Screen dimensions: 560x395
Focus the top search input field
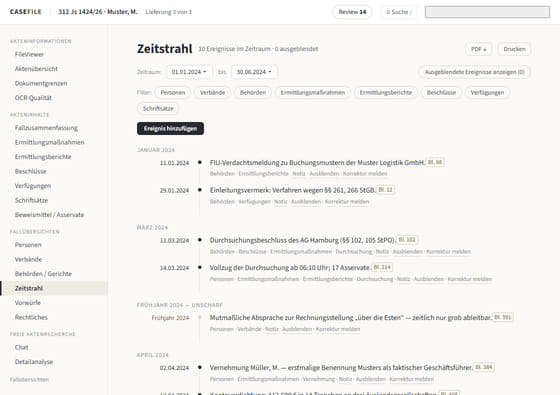[487, 12]
